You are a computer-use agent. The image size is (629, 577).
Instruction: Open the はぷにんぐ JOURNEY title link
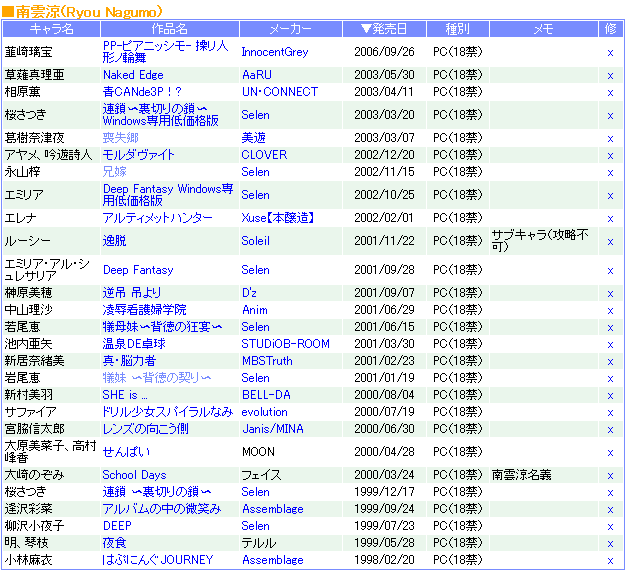pos(158,560)
